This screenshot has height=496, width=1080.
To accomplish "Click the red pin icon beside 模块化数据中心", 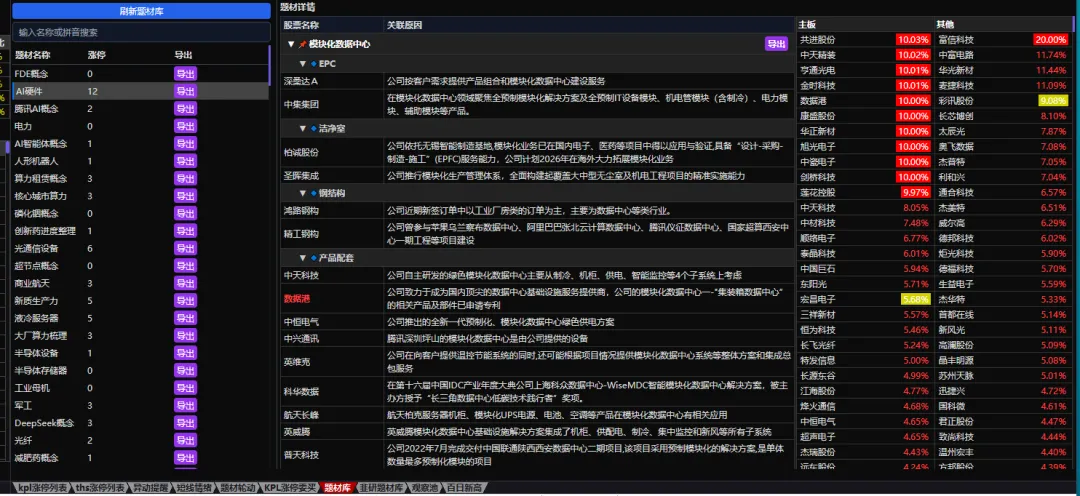I will point(302,44).
